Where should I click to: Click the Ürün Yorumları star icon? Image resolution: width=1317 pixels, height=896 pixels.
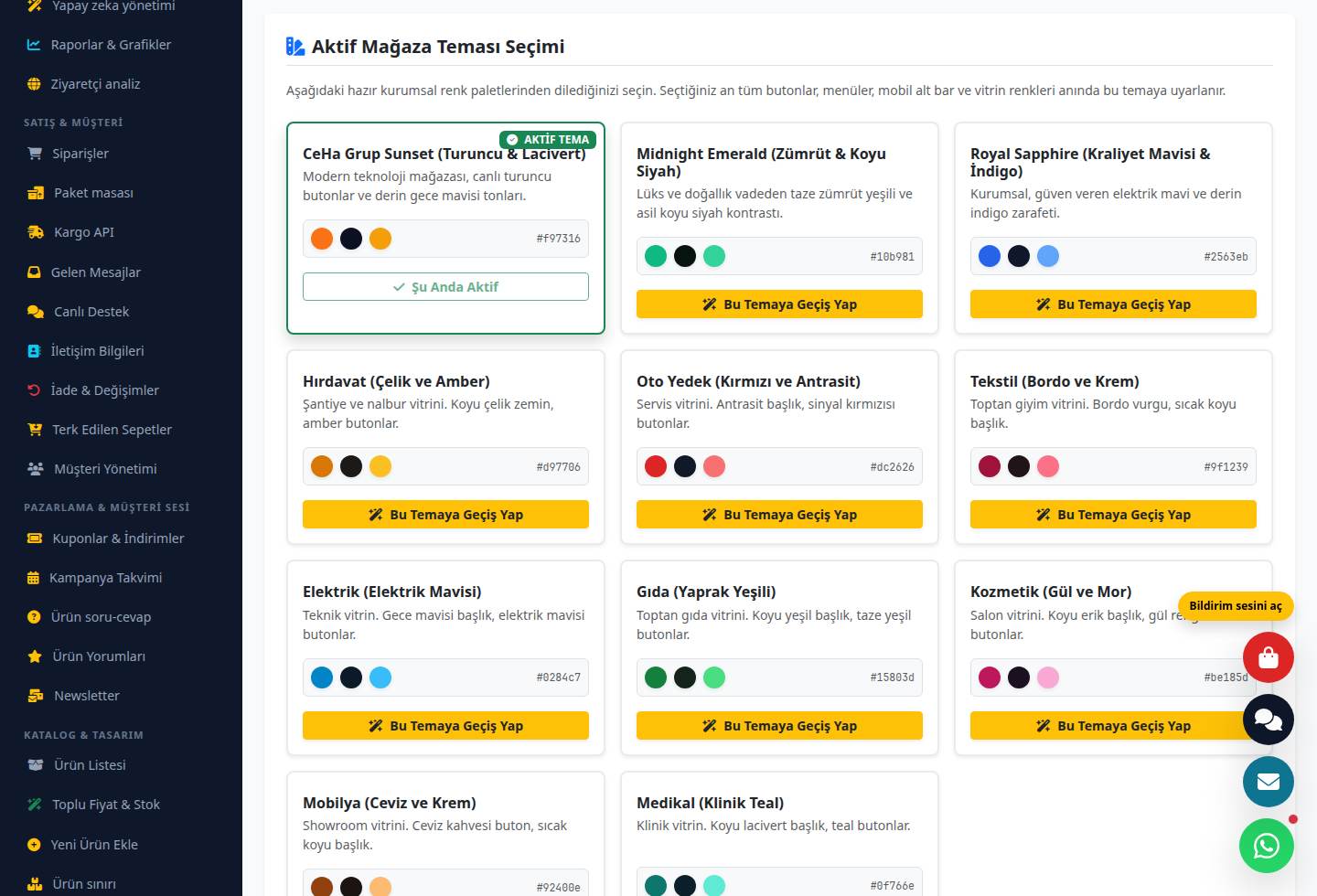pyautogui.click(x=35, y=656)
